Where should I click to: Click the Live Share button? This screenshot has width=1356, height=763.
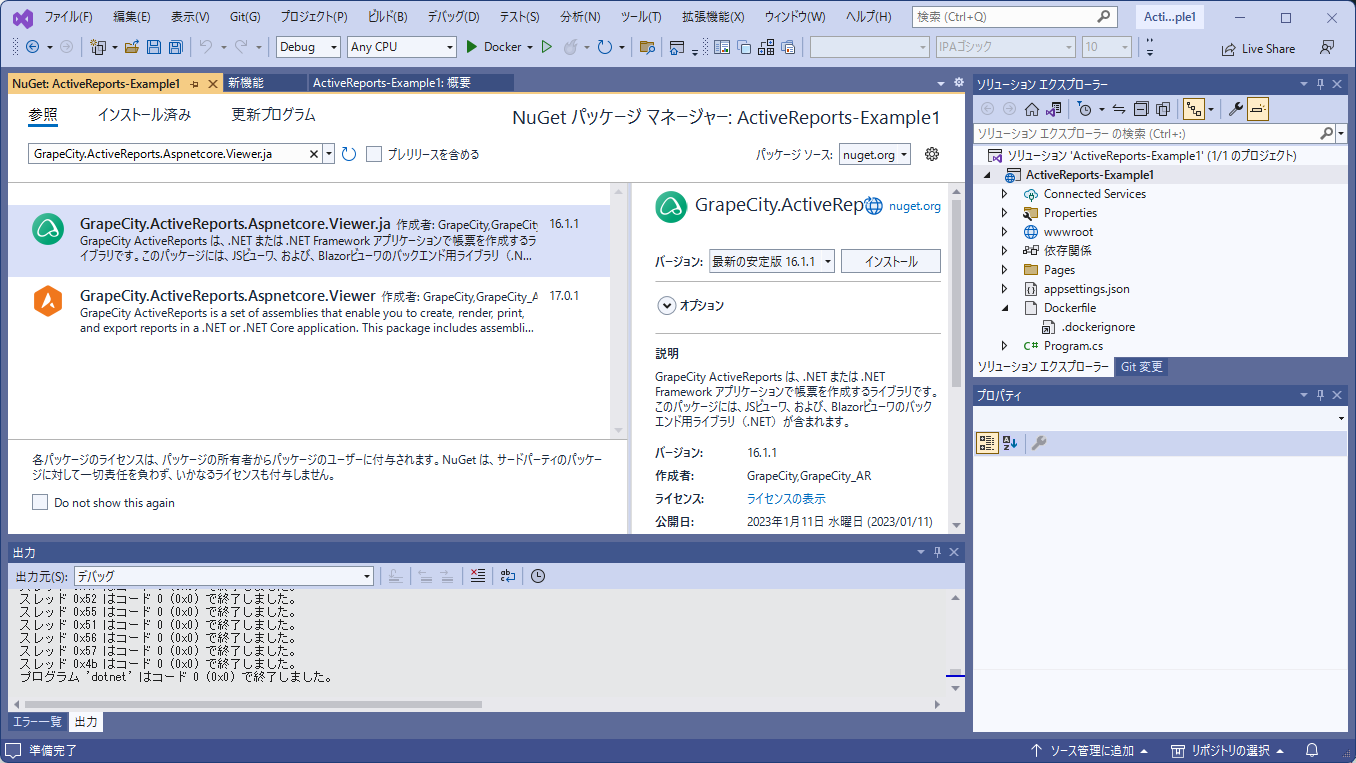(x=1258, y=48)
